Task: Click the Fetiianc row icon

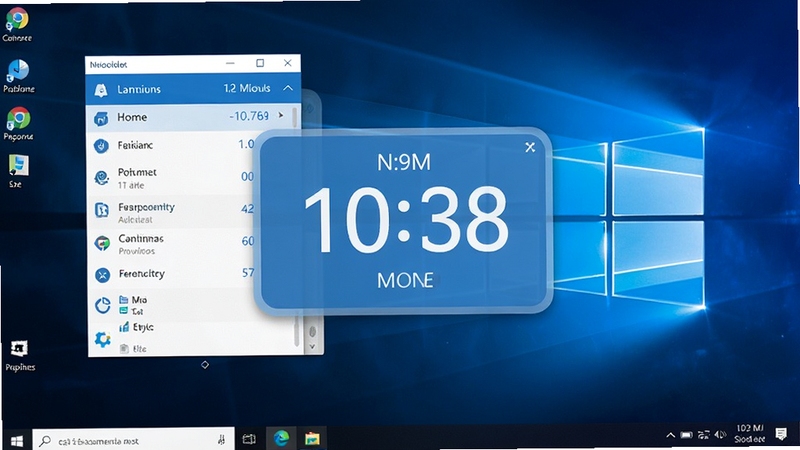Action: click(101, 146)
